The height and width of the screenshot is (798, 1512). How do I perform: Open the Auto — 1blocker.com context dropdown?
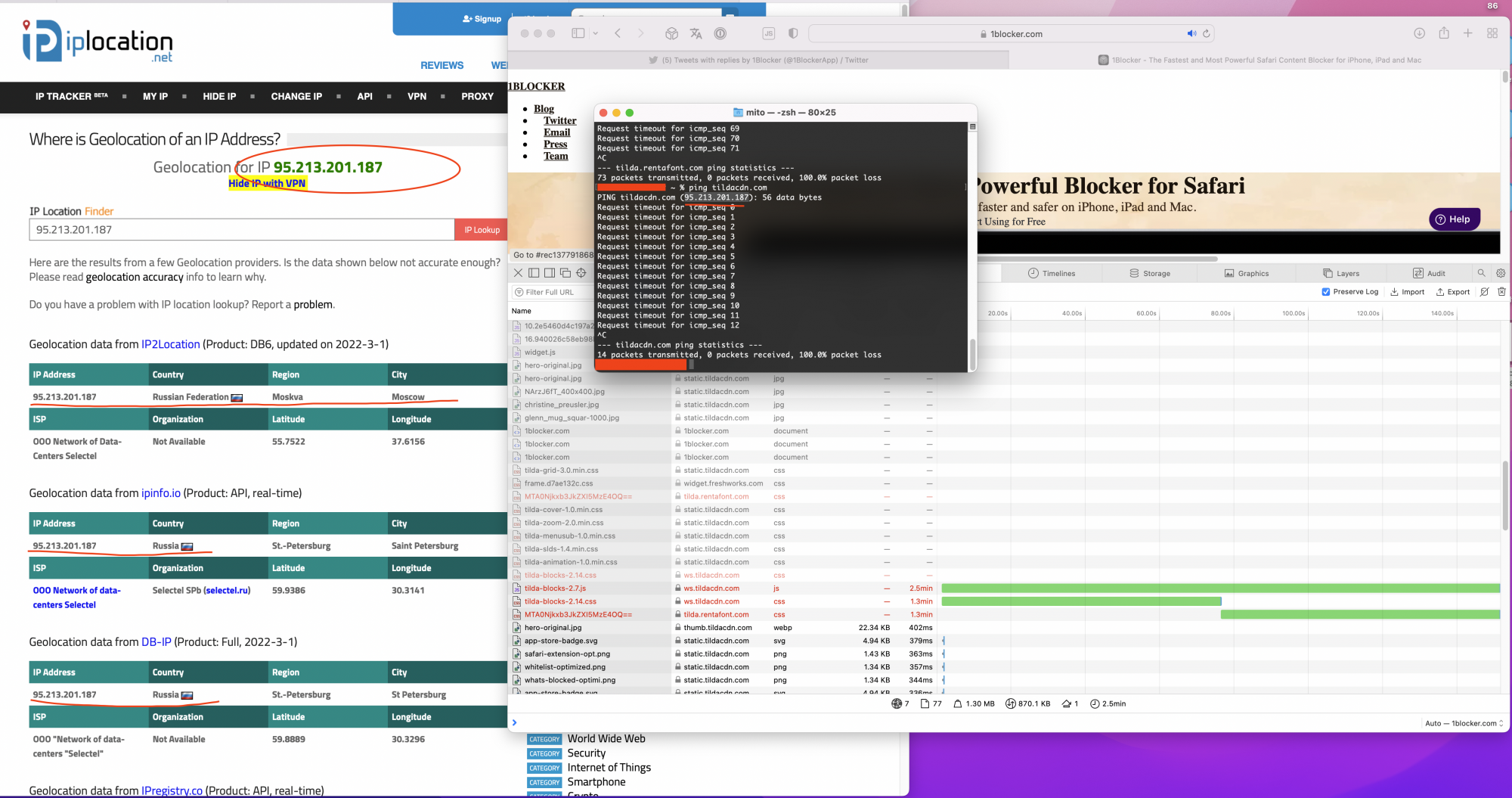point(1464,723)
